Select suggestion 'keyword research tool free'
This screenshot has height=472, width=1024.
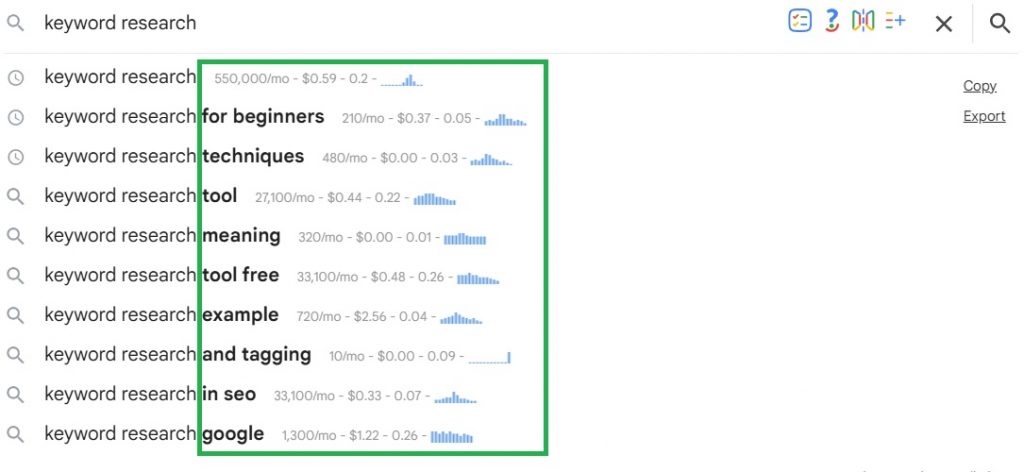tap(162, 276)
